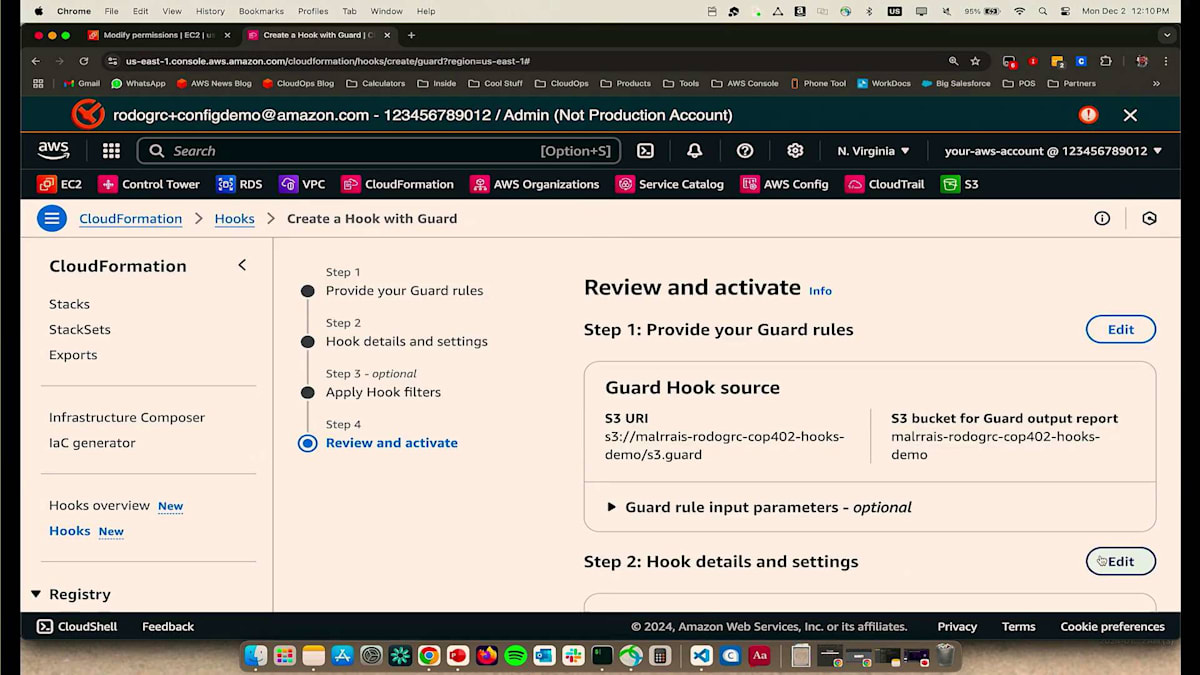Dismiss the account banner with X

pos(1130,115)
